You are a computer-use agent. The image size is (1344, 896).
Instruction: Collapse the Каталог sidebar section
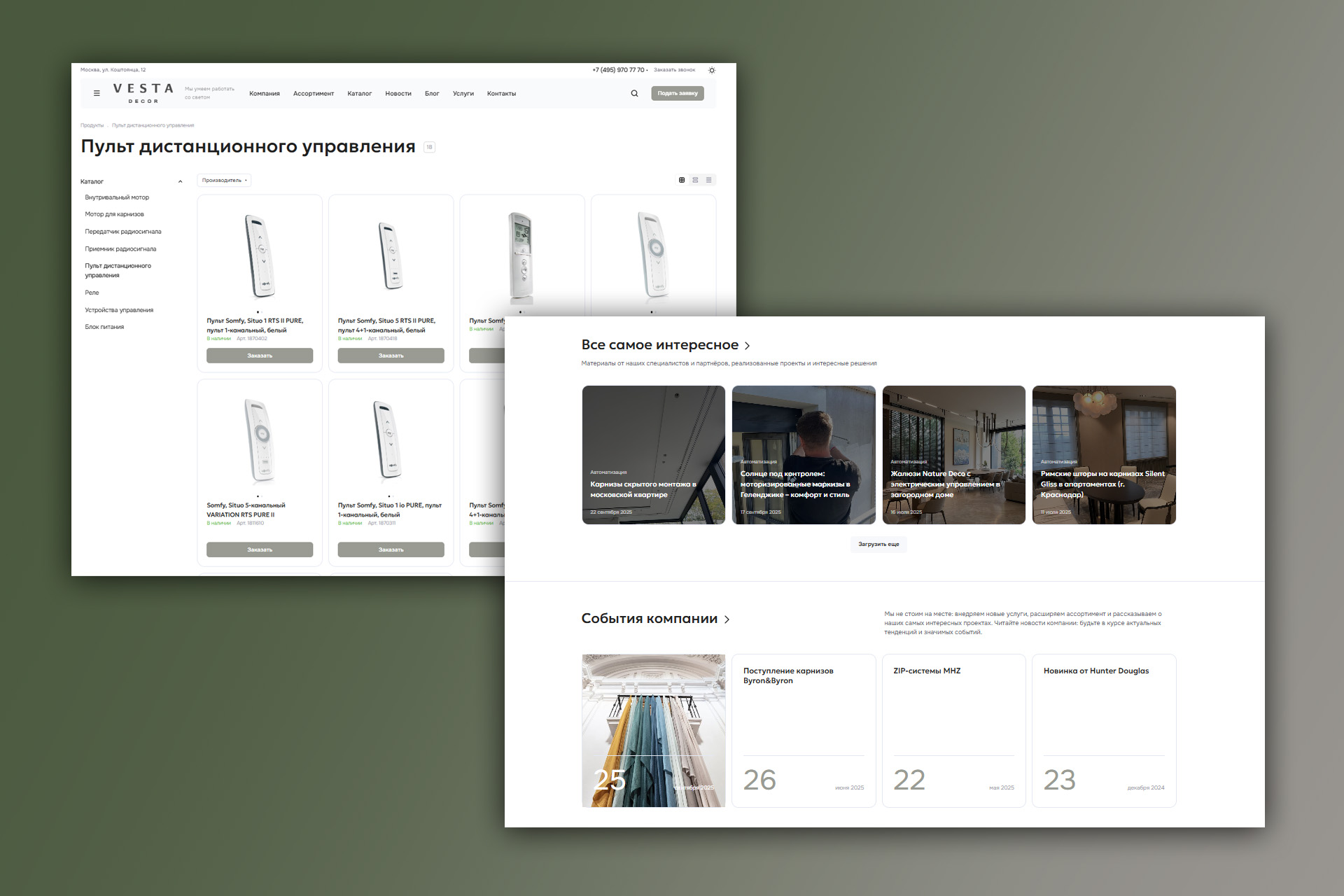click(x=180, y=182)
